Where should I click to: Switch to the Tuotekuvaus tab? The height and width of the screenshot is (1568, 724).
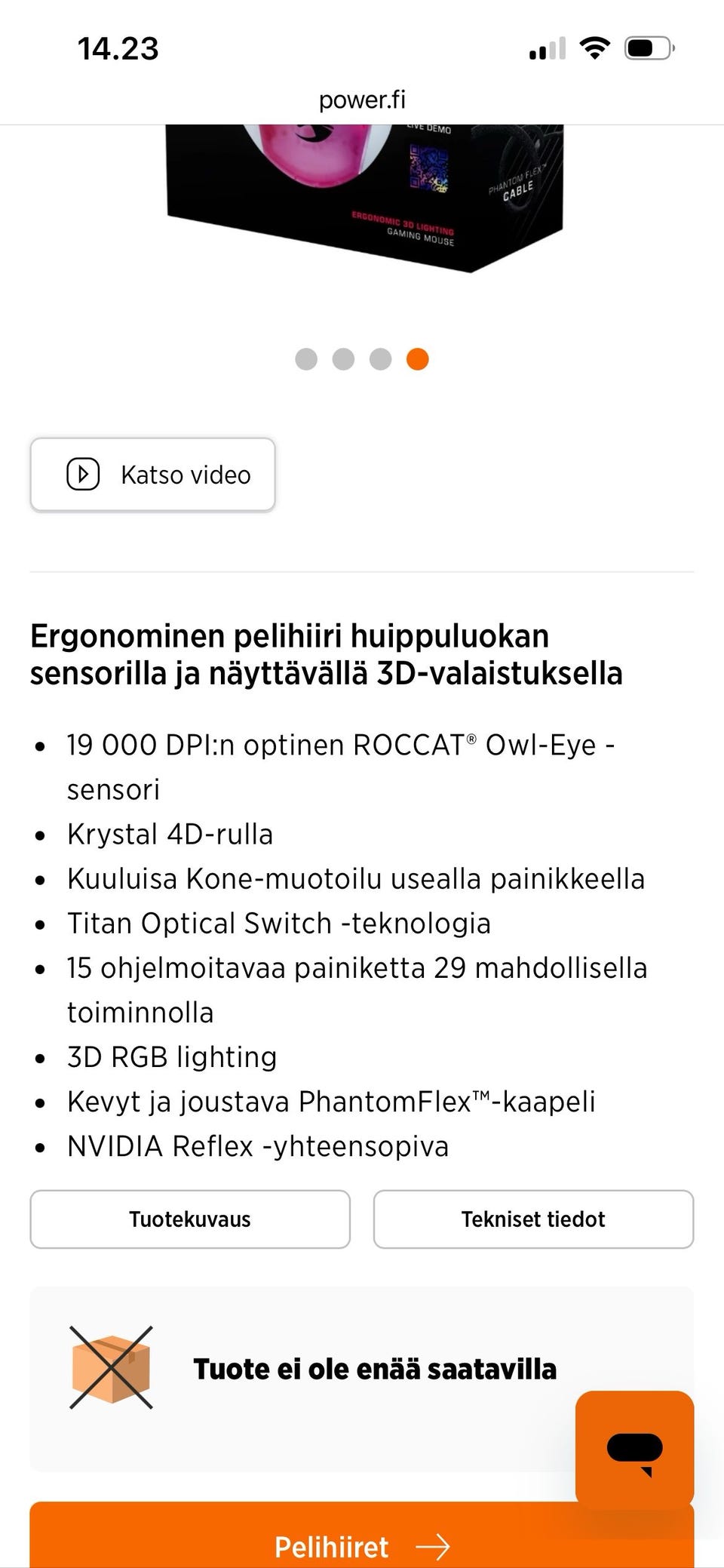[x=189, y=1219]
